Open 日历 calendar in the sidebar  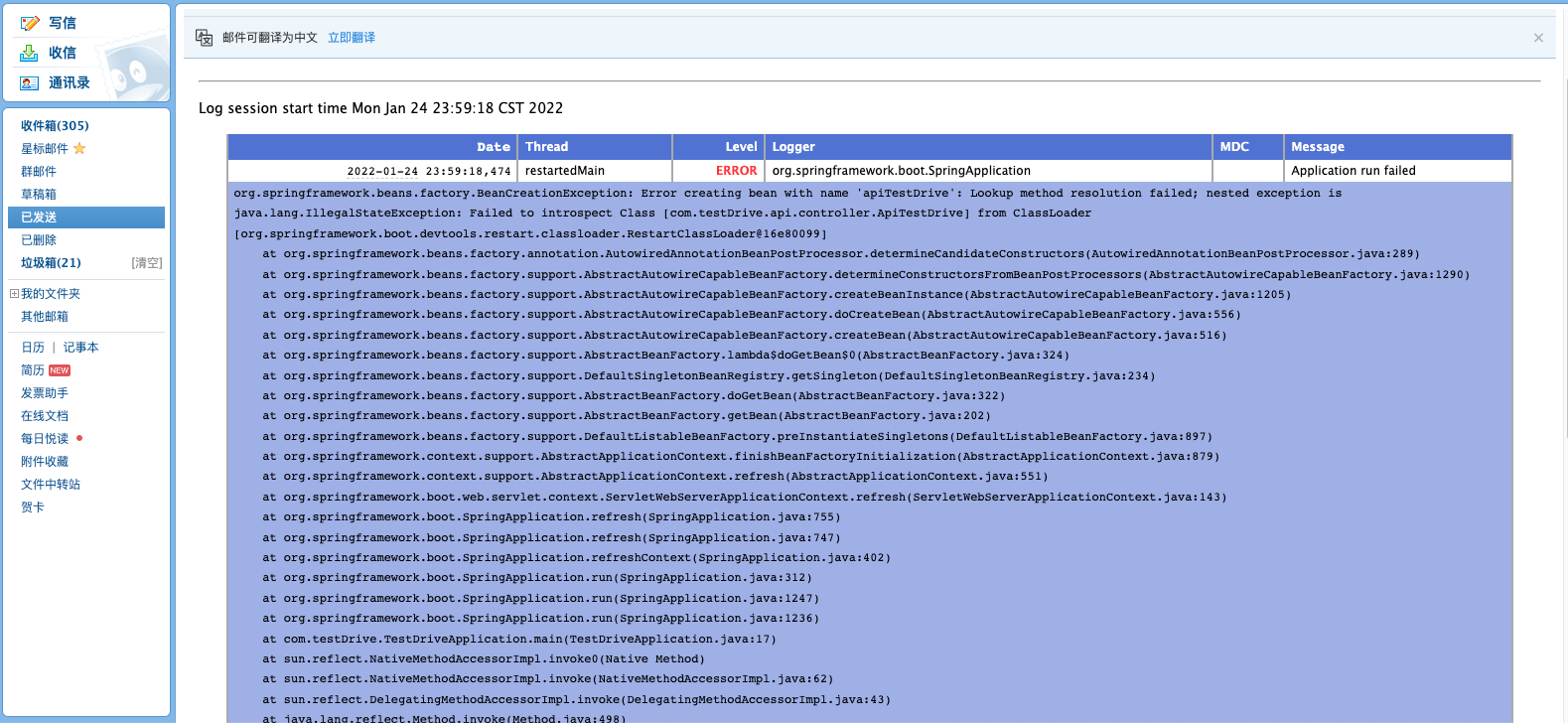pos(33,348)
